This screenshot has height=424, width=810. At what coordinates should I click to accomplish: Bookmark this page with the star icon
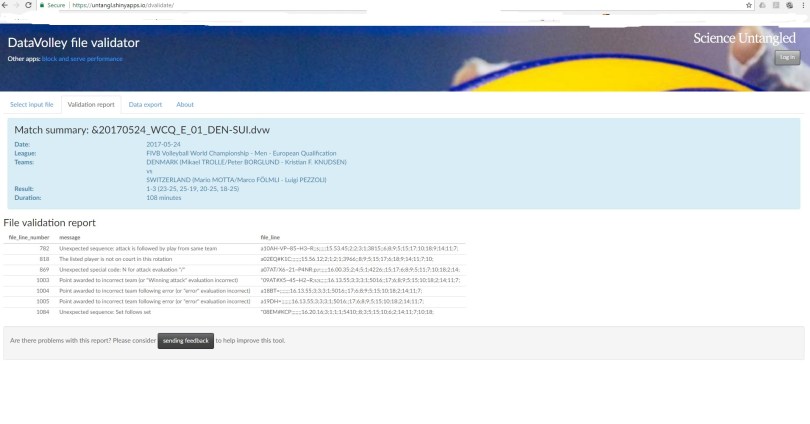coord(749,5)
